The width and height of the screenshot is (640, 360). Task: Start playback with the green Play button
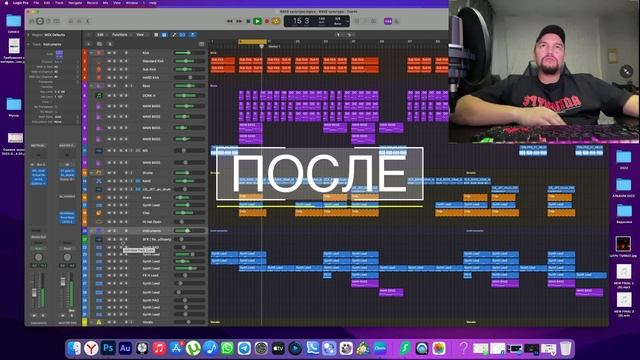pos(257,21)
